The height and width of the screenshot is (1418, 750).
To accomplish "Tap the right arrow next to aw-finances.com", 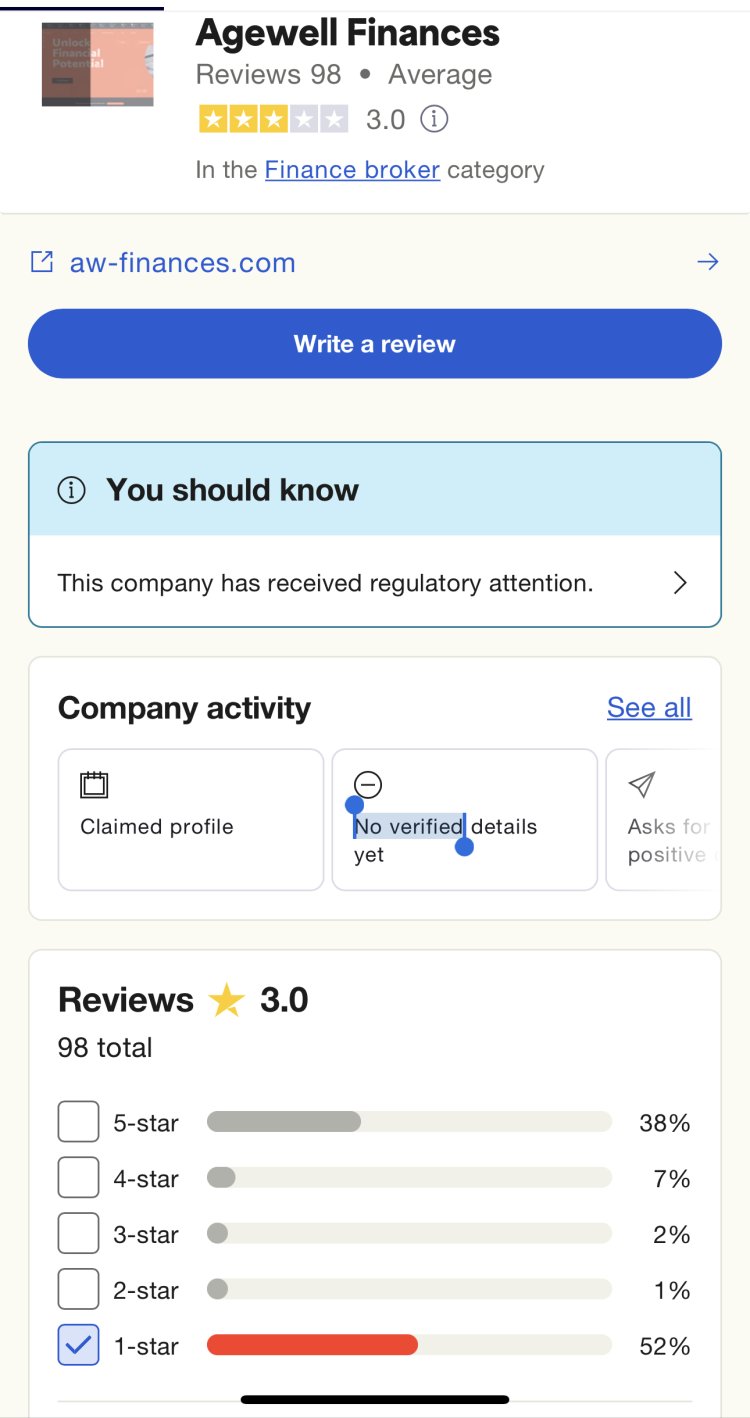I will [x=707, y=263].
